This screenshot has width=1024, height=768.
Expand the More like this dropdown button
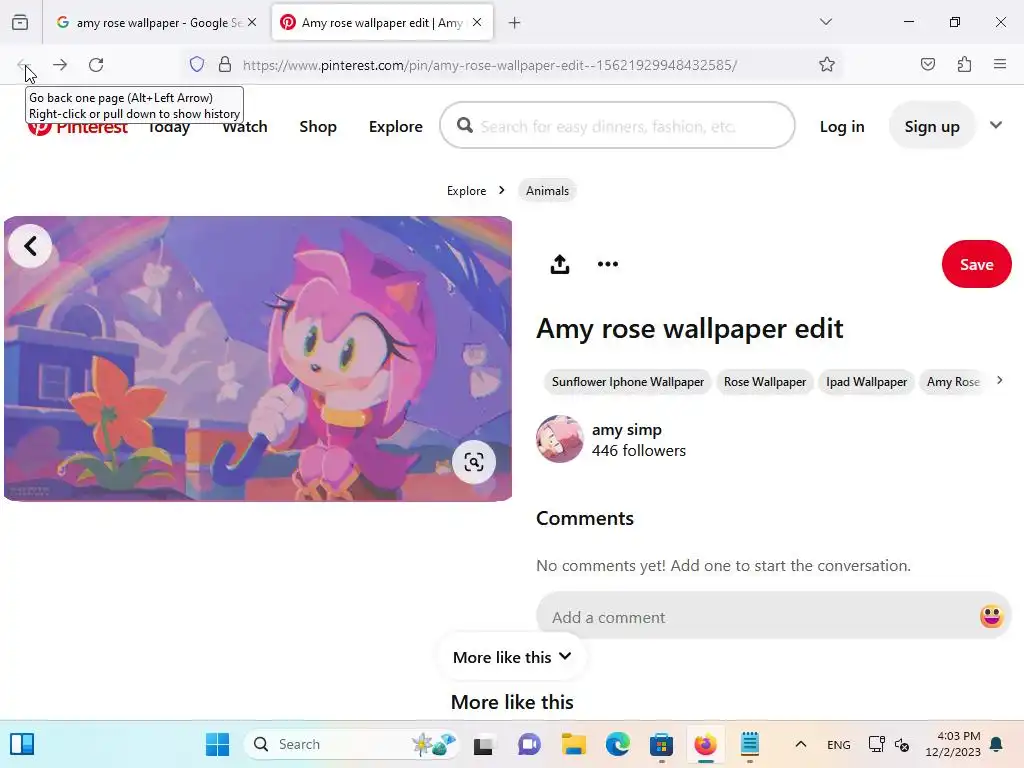click(512, 657)
